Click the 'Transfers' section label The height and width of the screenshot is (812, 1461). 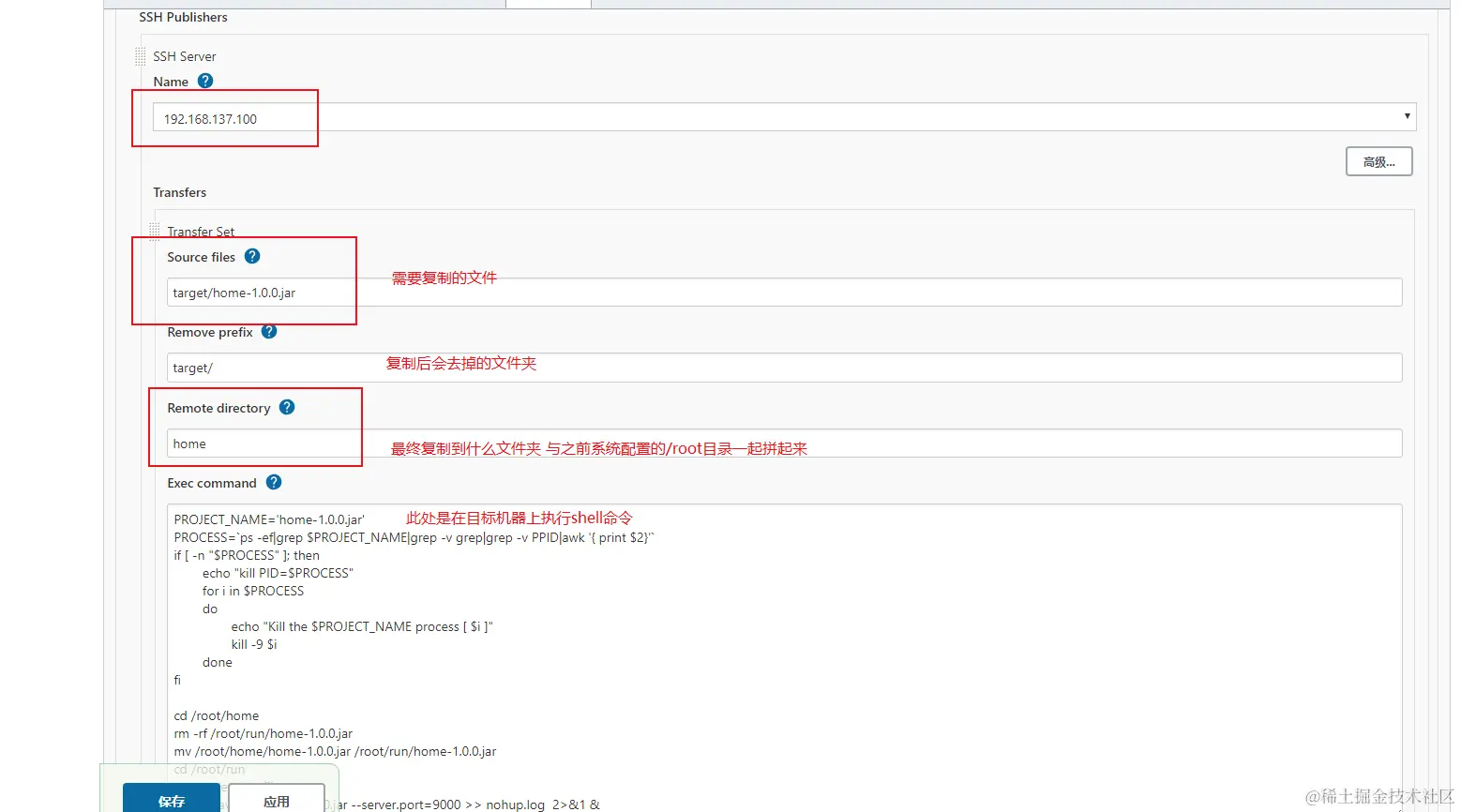click(x=180, y=192)
